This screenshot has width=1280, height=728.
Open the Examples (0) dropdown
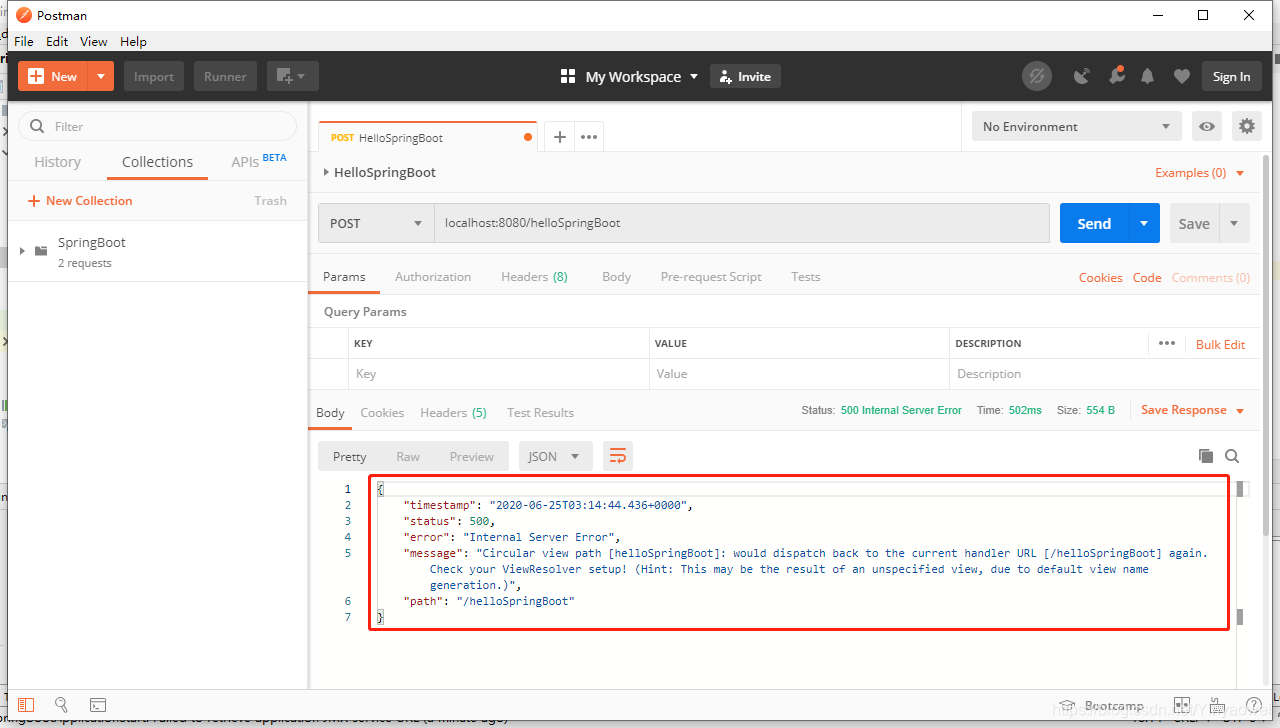coord(1200,172)
